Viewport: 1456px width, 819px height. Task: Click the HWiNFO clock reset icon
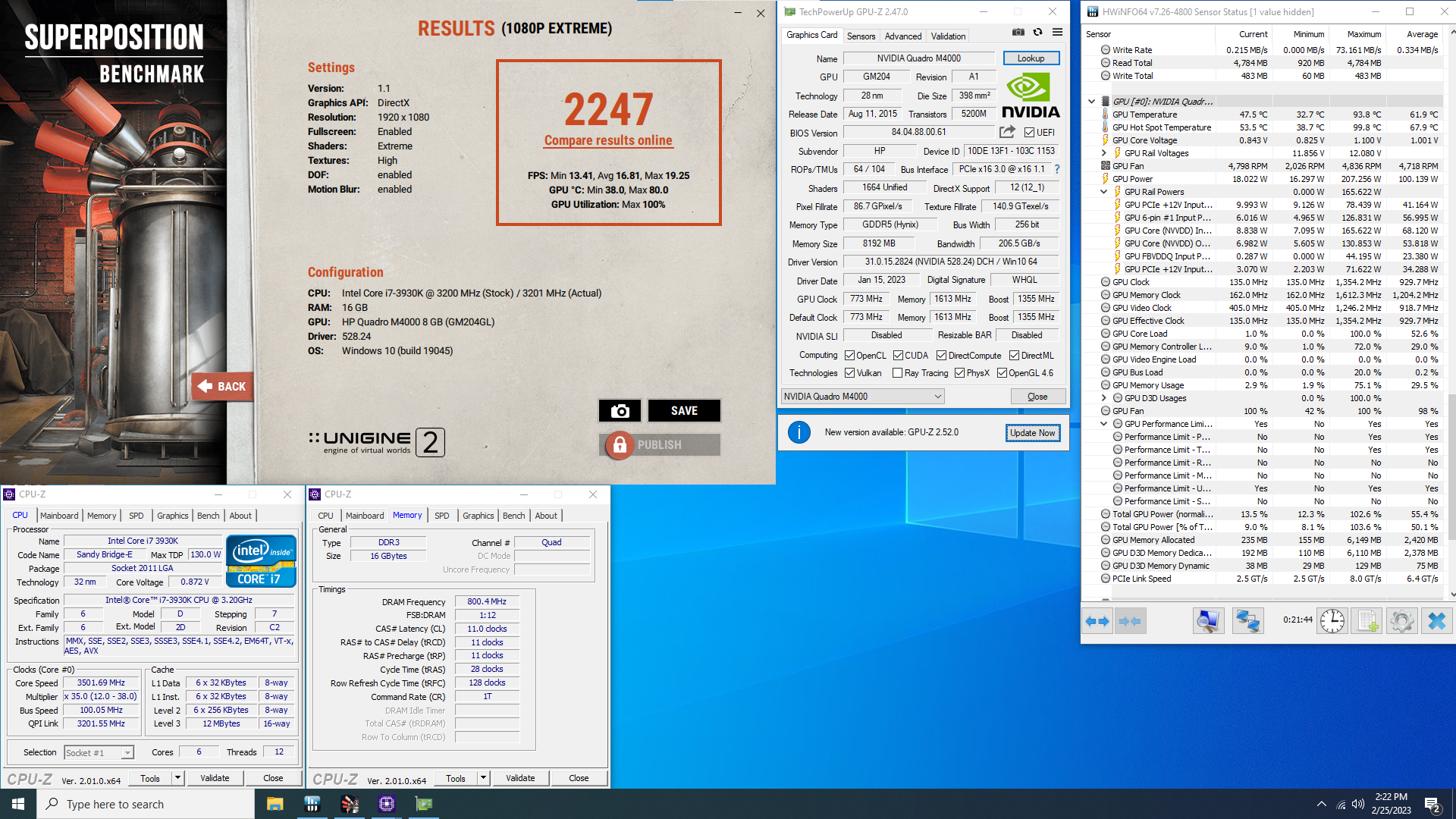(x=1332, y=621)
